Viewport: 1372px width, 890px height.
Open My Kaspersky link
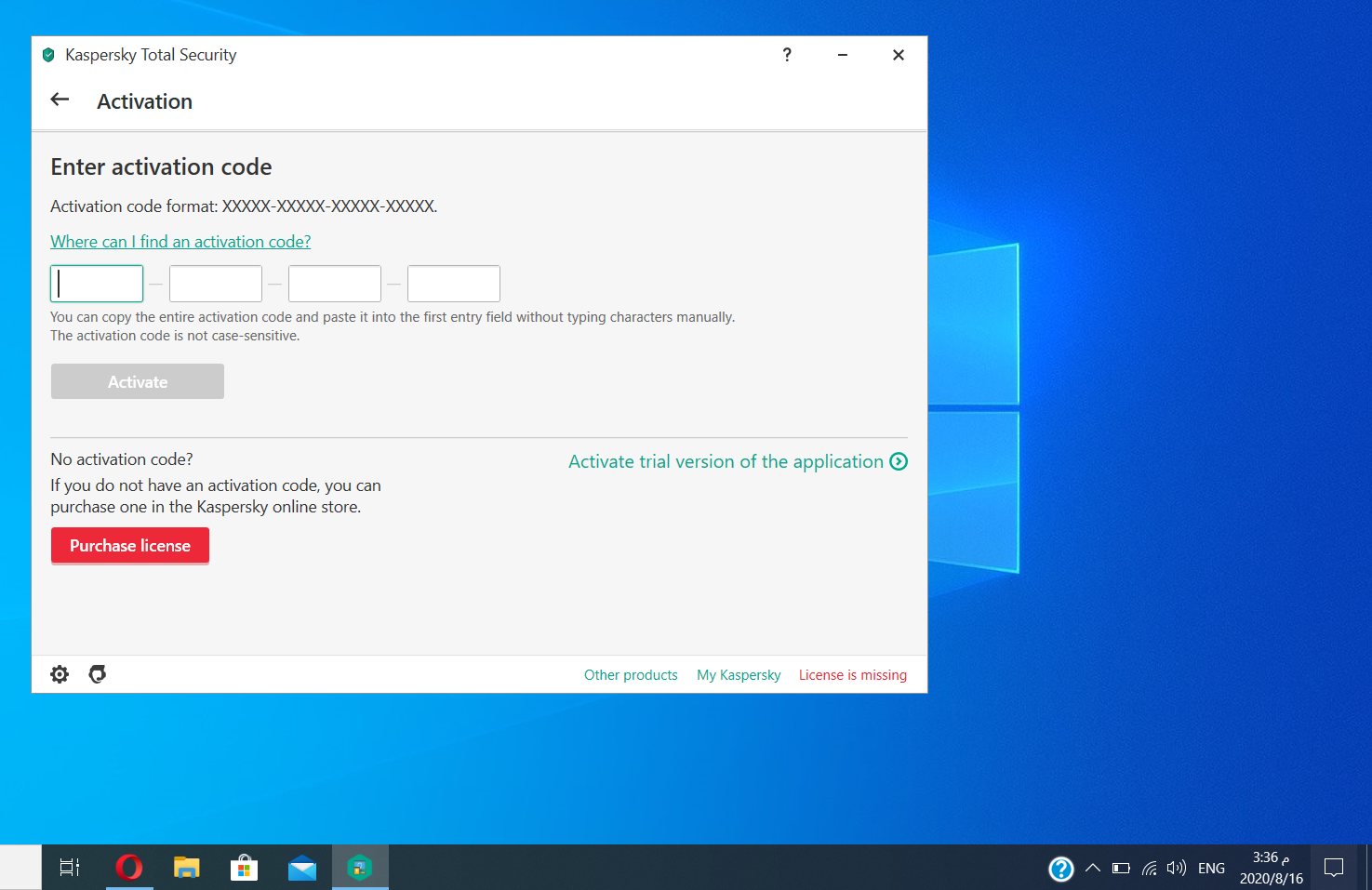coord(739,675)
